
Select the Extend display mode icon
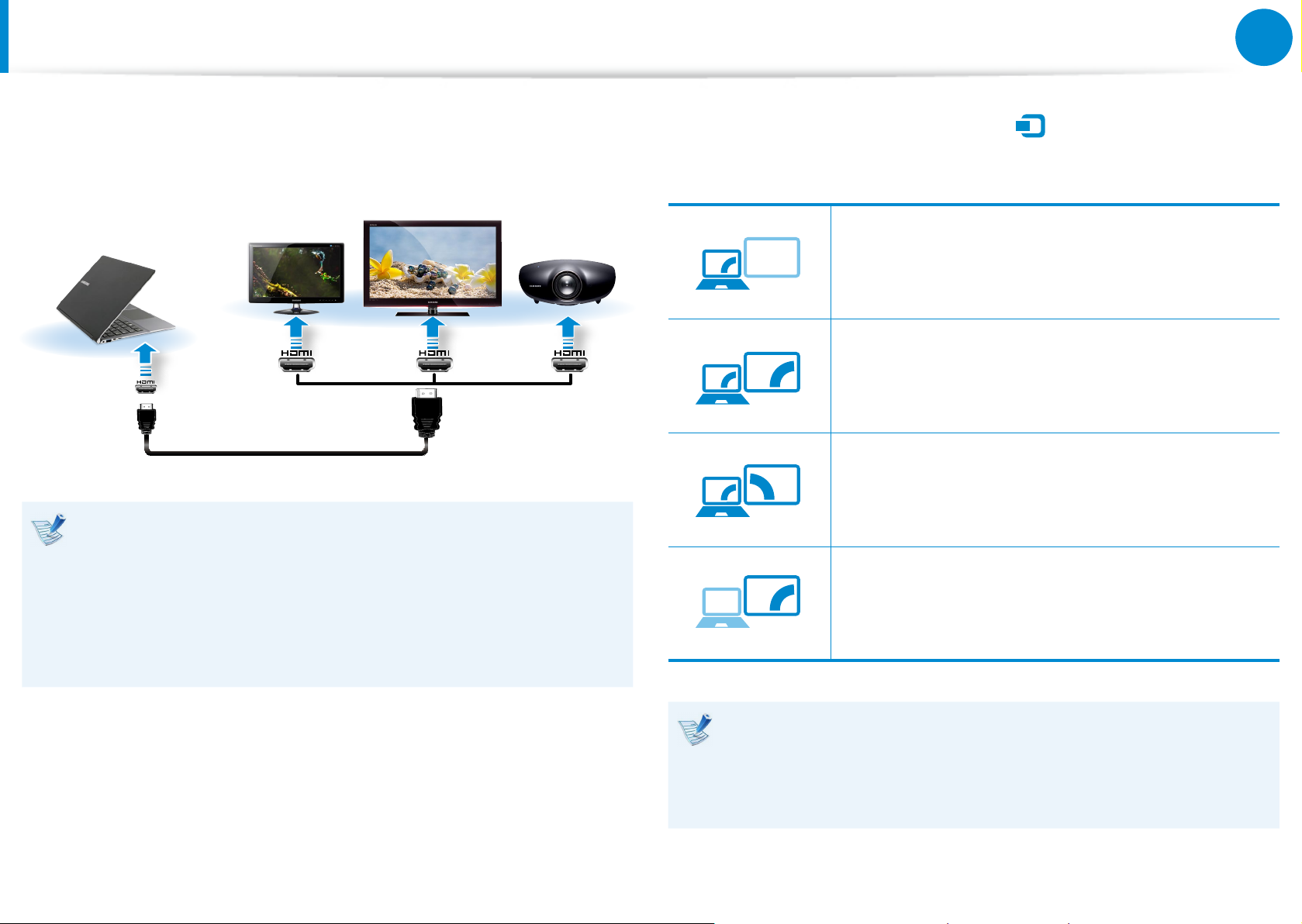pos(748,491)
